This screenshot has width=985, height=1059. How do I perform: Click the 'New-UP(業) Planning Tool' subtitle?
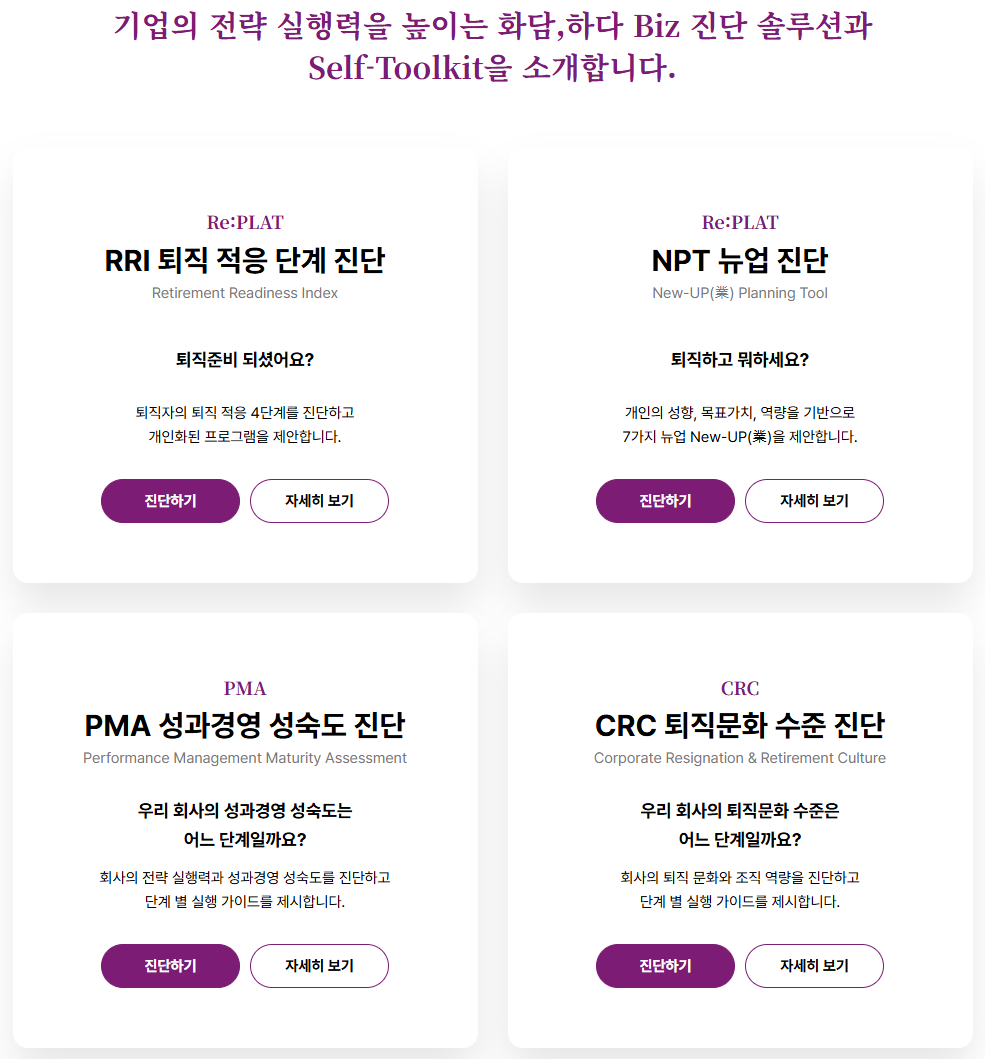(x=739, y=293)
